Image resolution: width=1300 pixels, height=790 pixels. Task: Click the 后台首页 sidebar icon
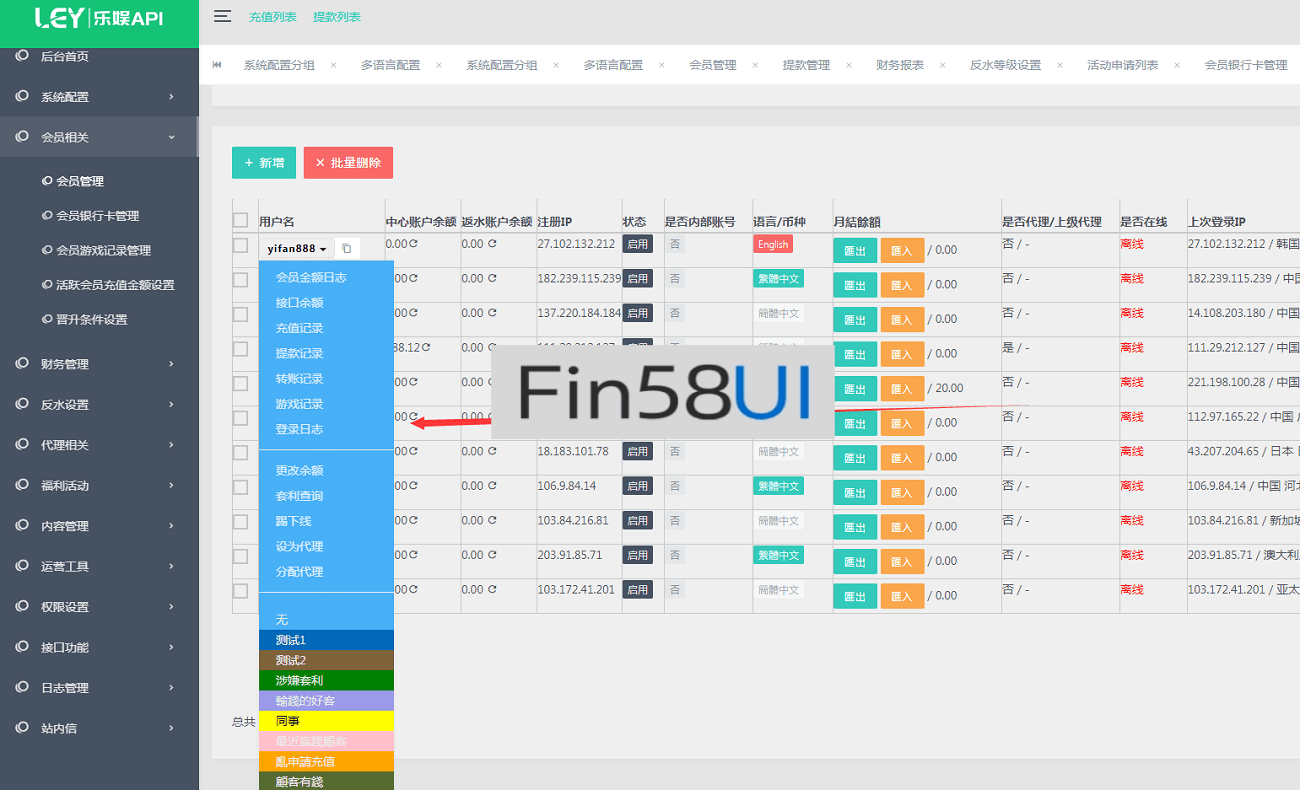click(x=22, y=56)
